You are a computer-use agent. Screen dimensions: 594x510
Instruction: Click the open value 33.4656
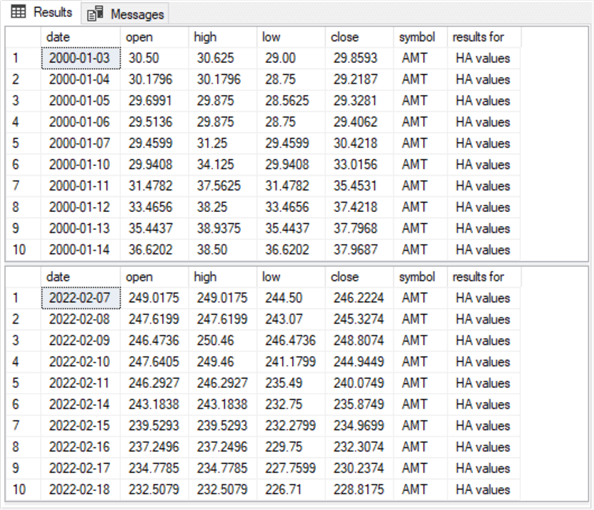click(155, 207)
